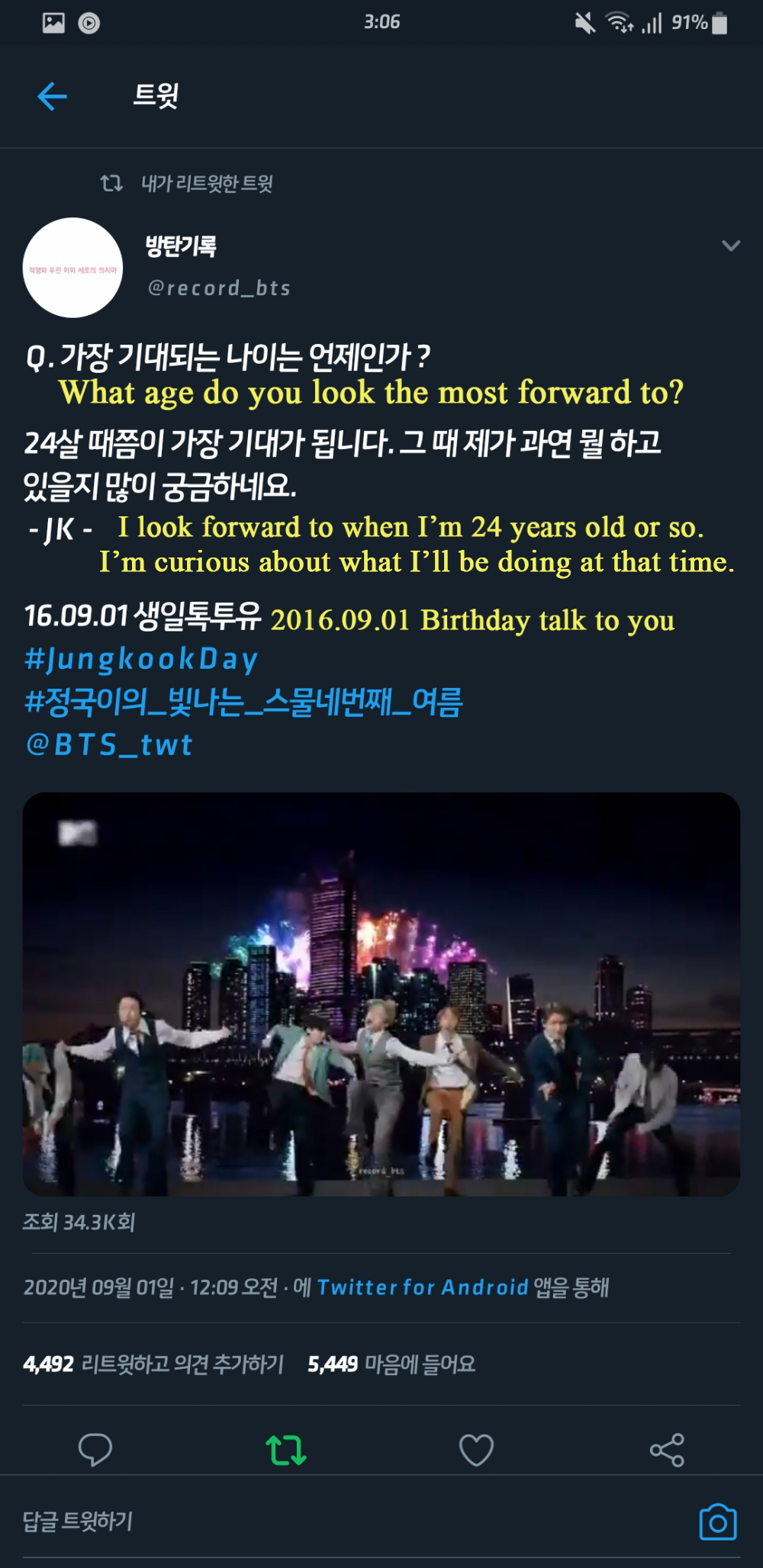Tap the 답글 트윗하기 reply field
The image size is (763, 1568).
pos(351,1521)
